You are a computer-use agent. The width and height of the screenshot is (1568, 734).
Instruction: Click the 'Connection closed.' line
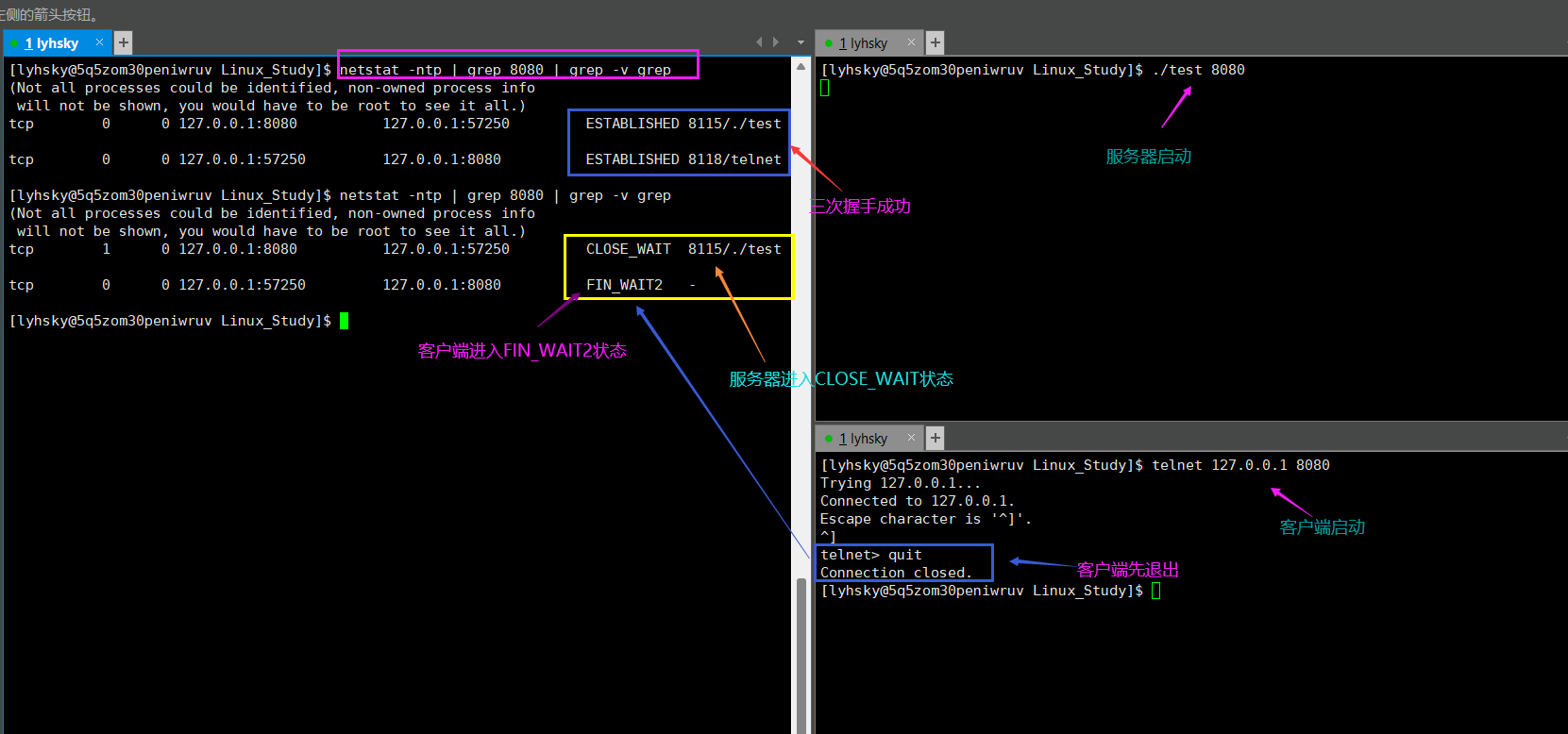[896, 573]
